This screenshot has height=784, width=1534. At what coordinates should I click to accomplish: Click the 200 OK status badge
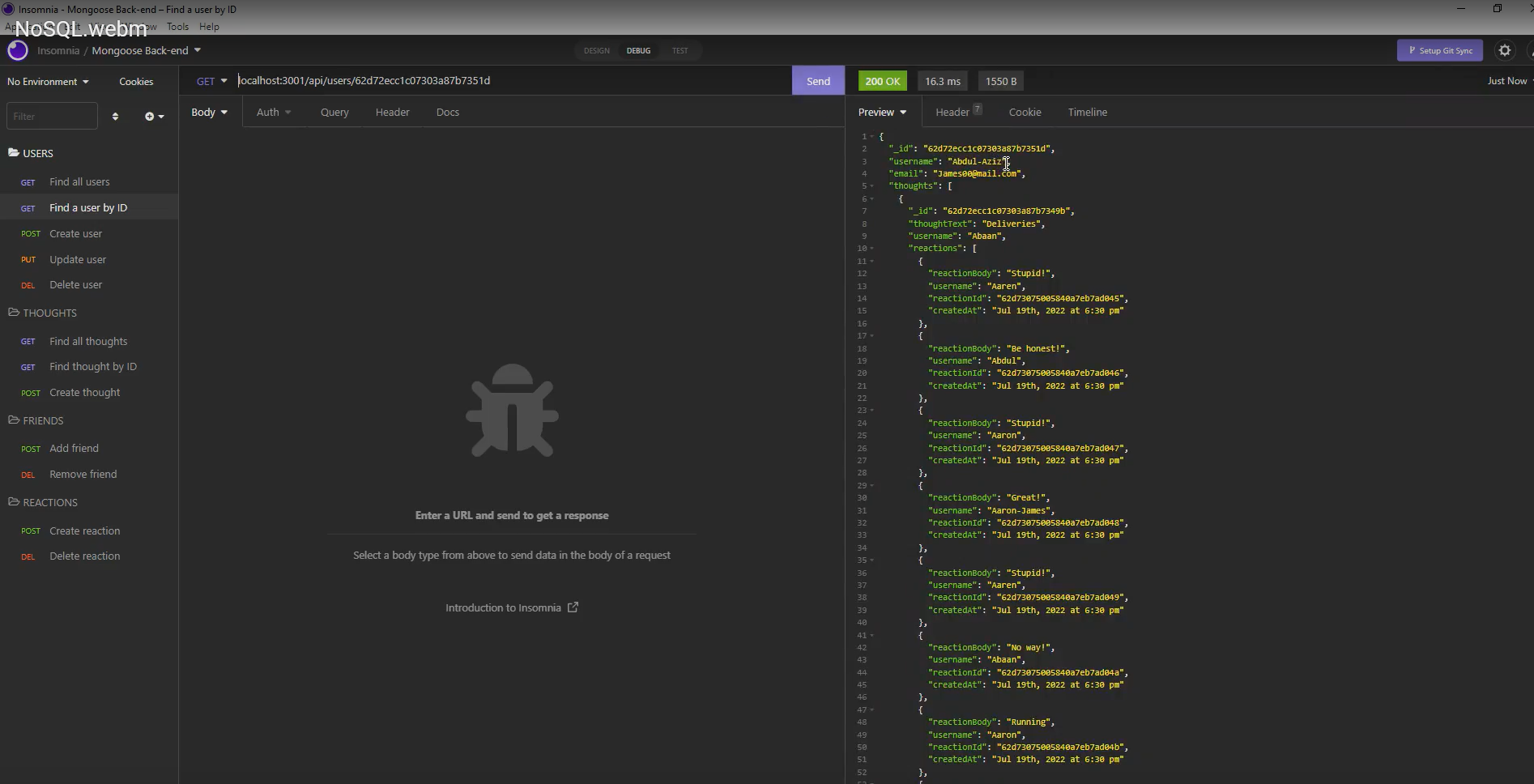[x=883, y=81]
